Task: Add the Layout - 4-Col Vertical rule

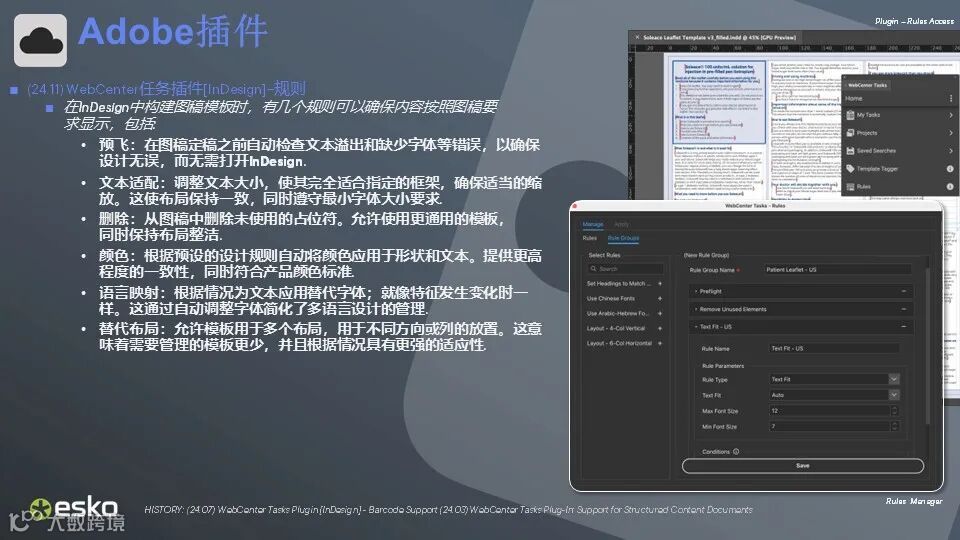Action: (x=660, y=328)
